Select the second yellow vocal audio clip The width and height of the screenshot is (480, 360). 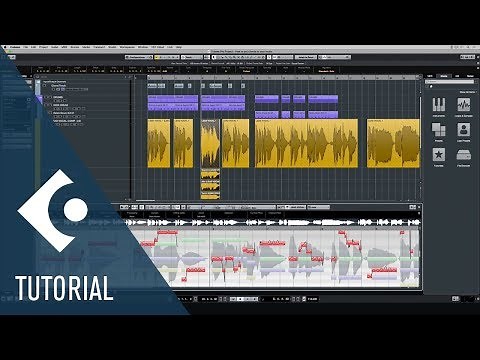click(x=183, y=143)
